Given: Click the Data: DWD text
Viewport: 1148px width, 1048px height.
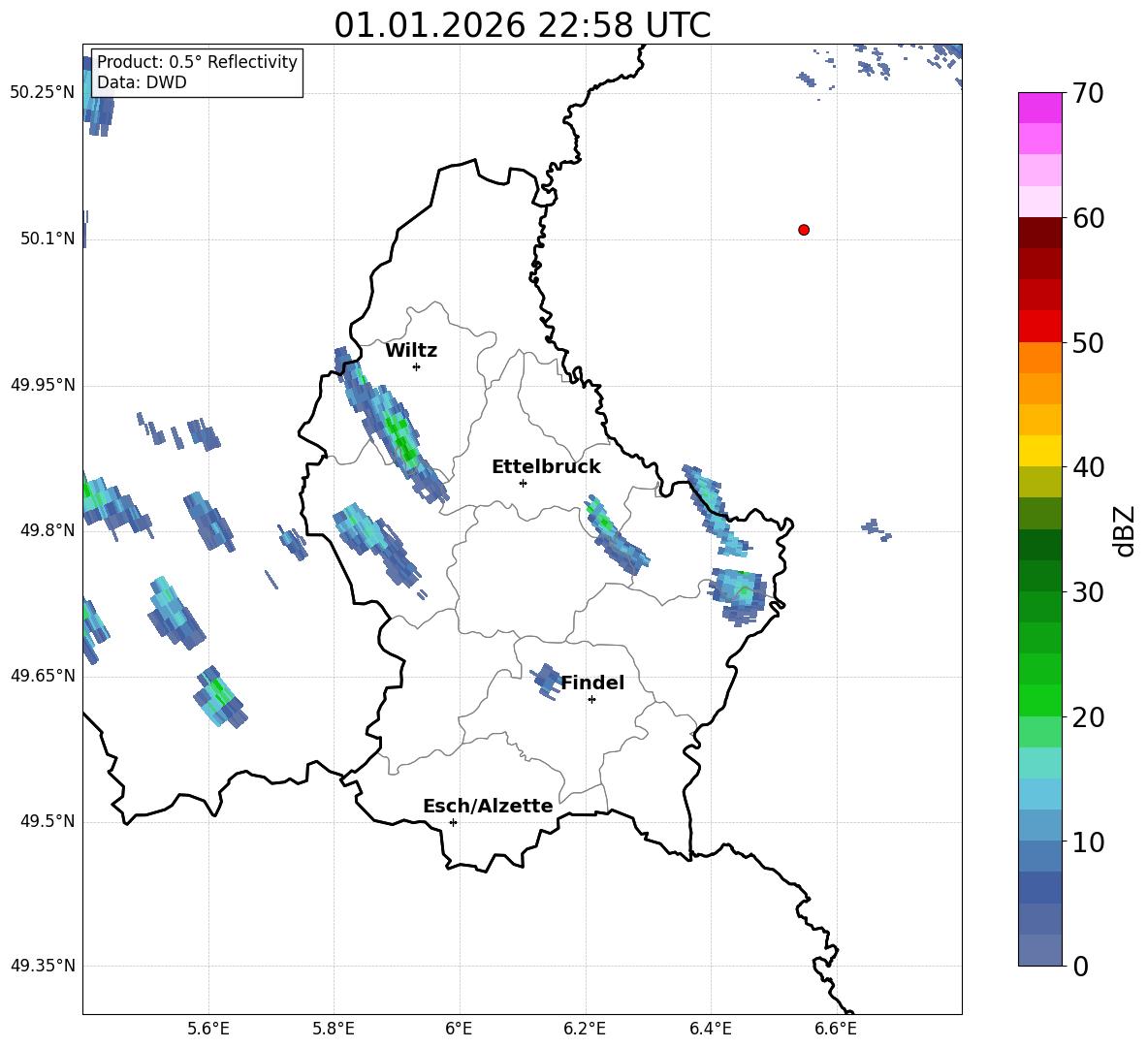Looking at the screenshot, I should coord(142,82).
